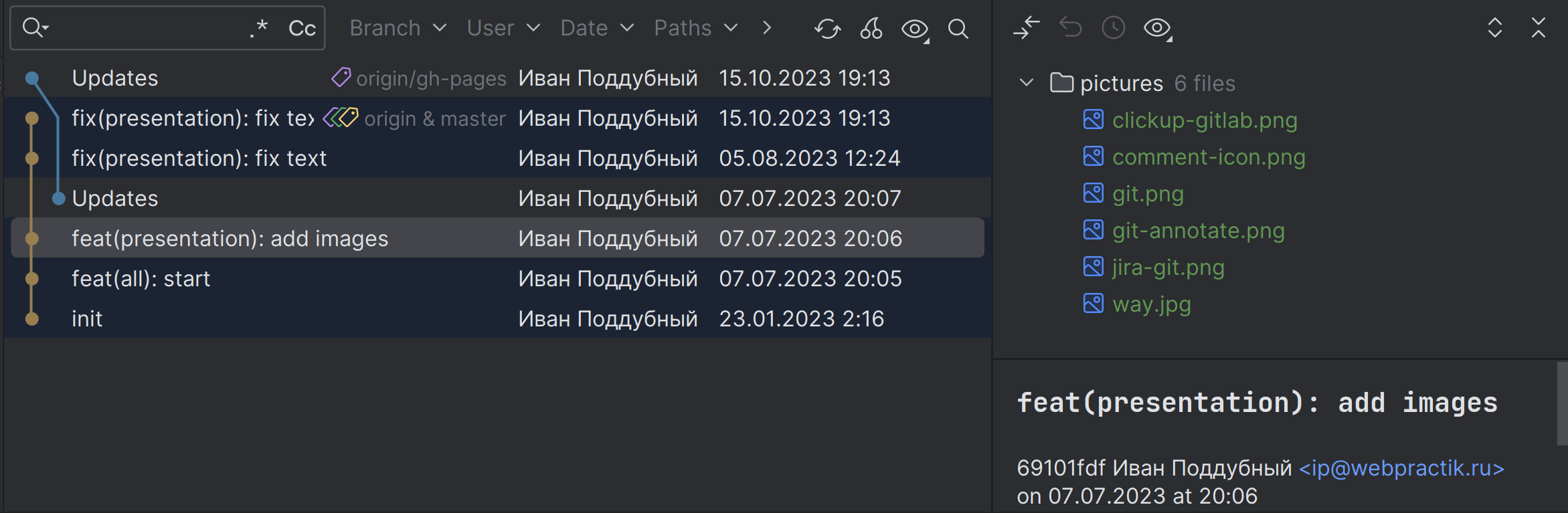The image size is (1568, 513).
Task: Toggle regex search option
Action: click(259, 28)
